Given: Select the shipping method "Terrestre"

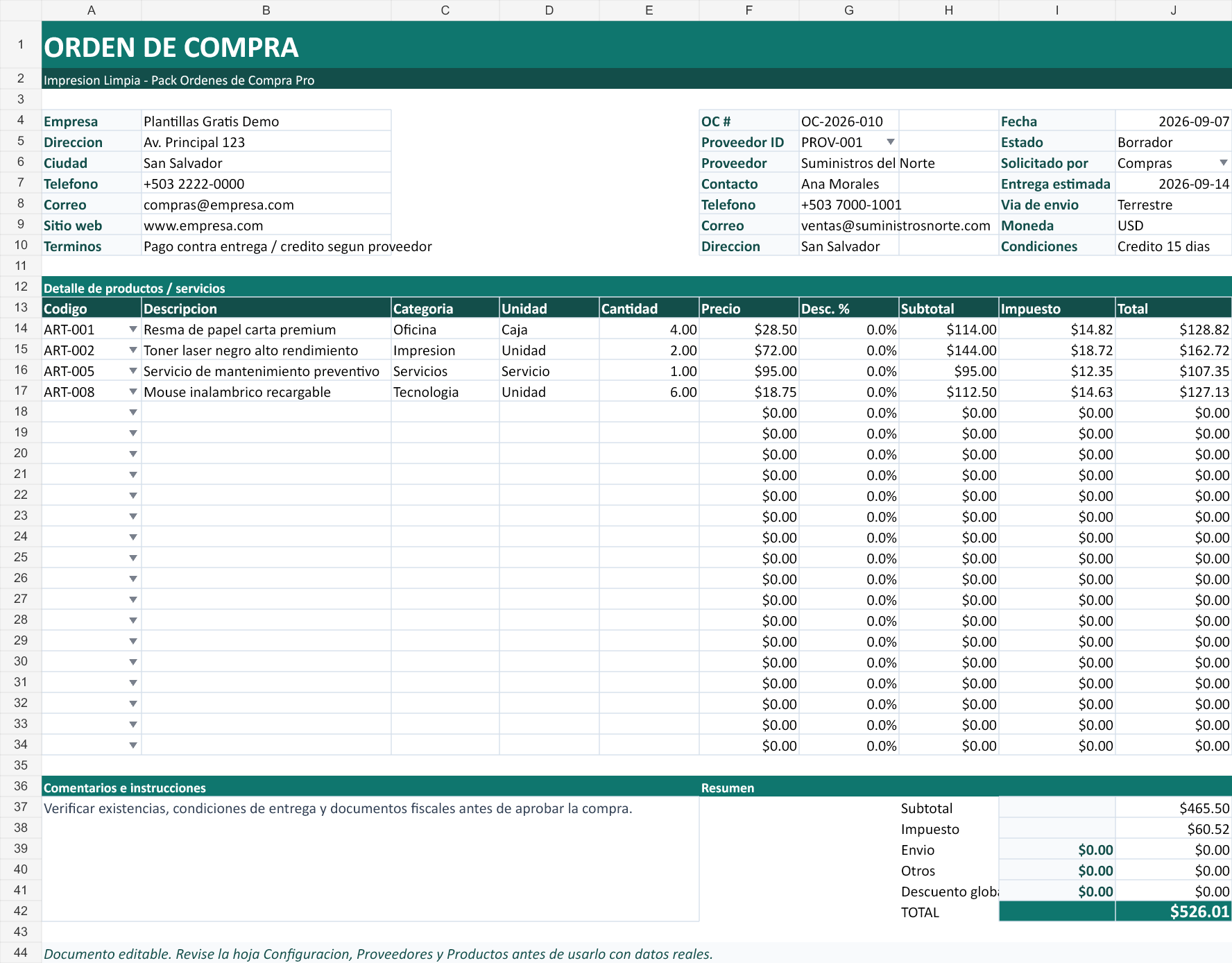Looking at the screenshot, I should click(1174, 204).
